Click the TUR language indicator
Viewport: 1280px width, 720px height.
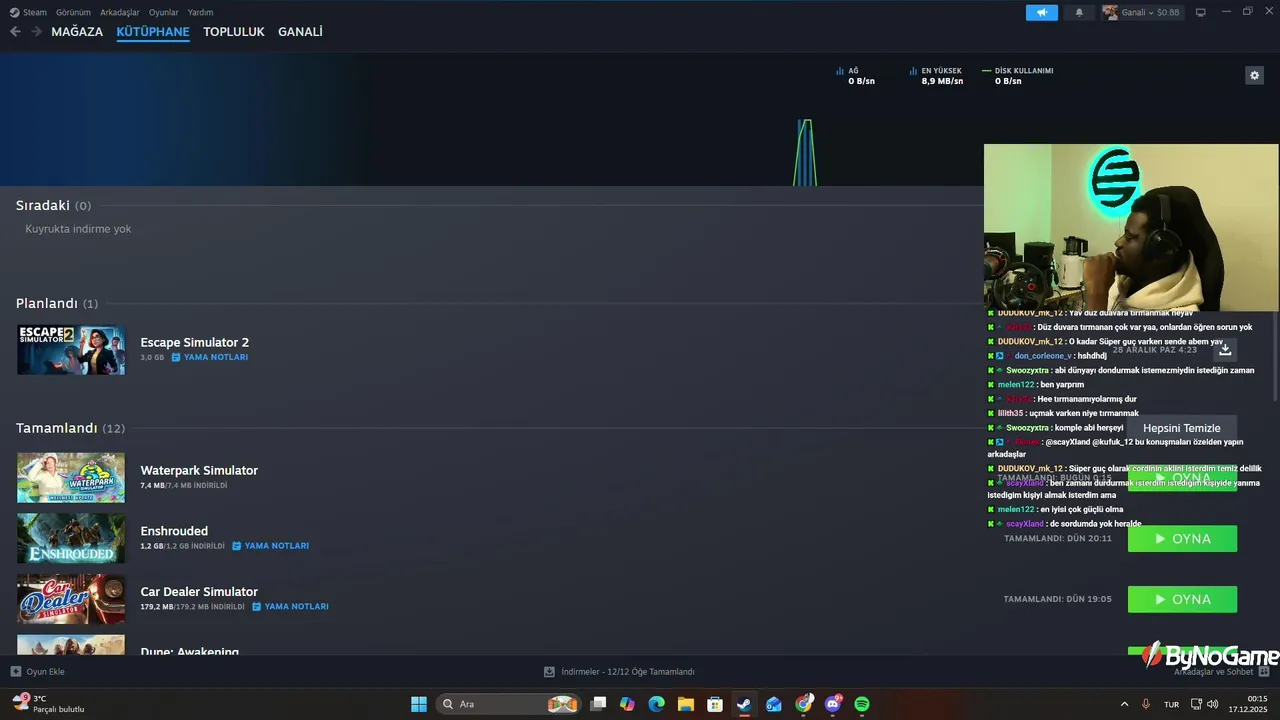(x=1171, y=704)
